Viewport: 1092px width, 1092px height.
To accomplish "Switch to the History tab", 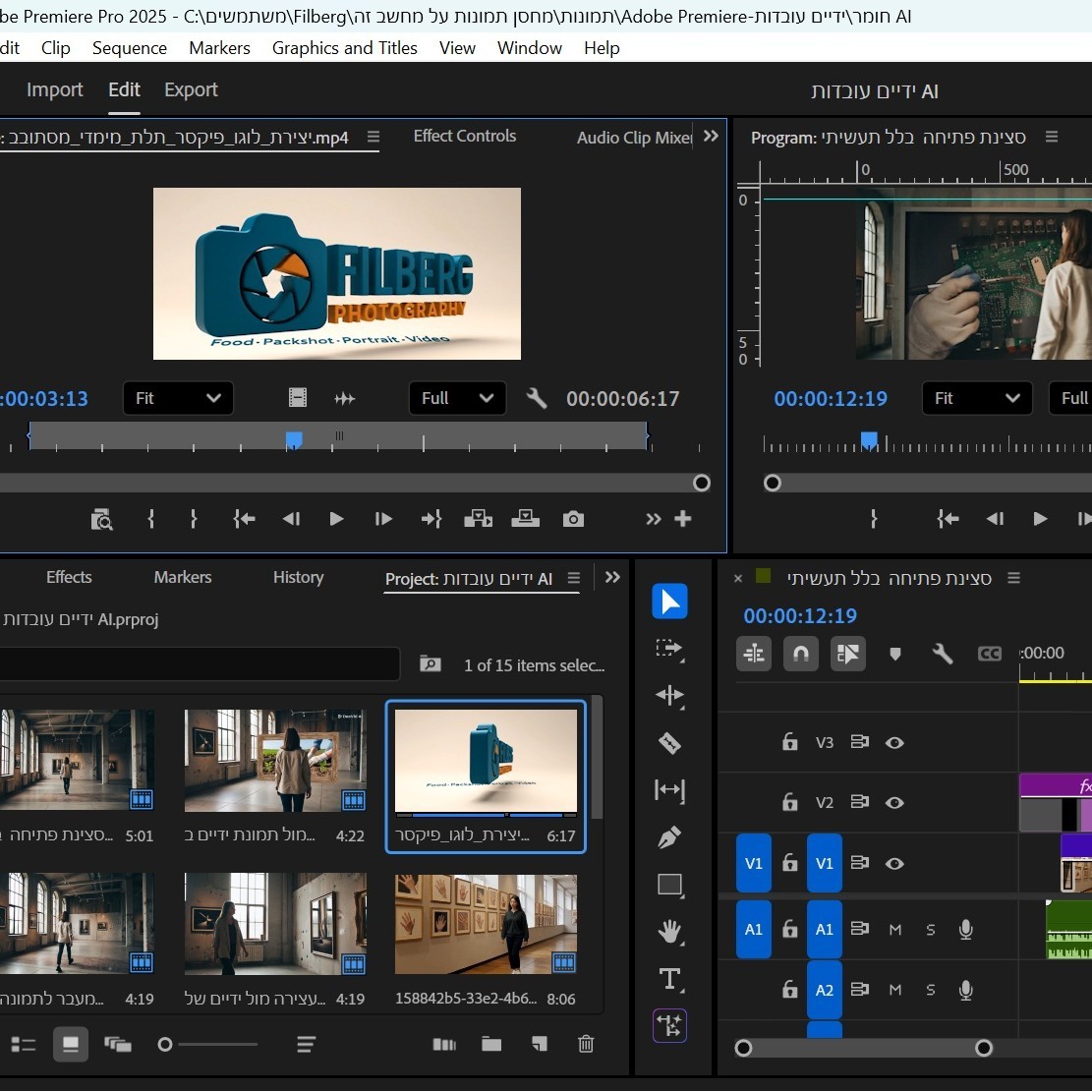I will coord(298,577).
